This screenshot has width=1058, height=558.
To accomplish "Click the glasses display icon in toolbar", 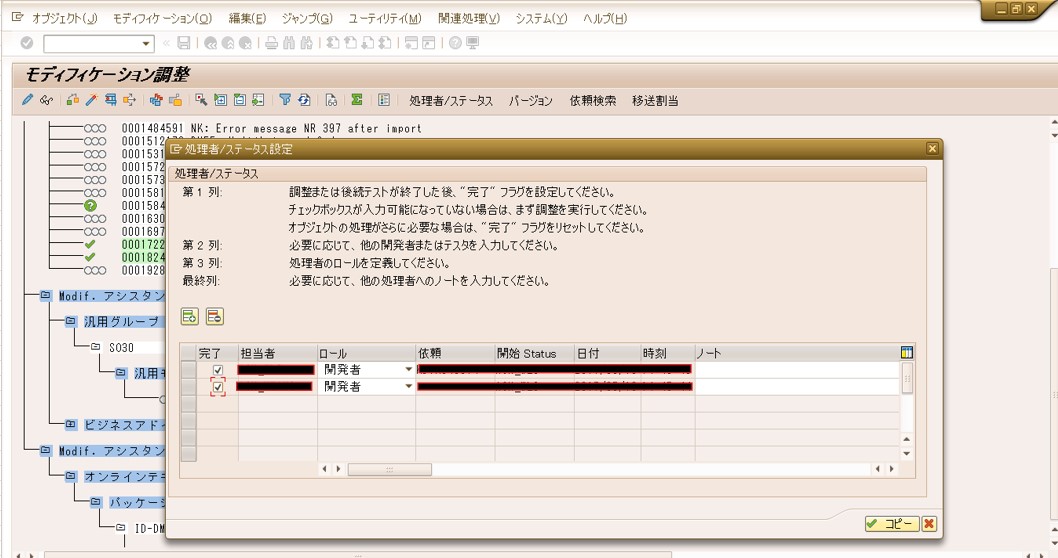I will tap(46, 100).
